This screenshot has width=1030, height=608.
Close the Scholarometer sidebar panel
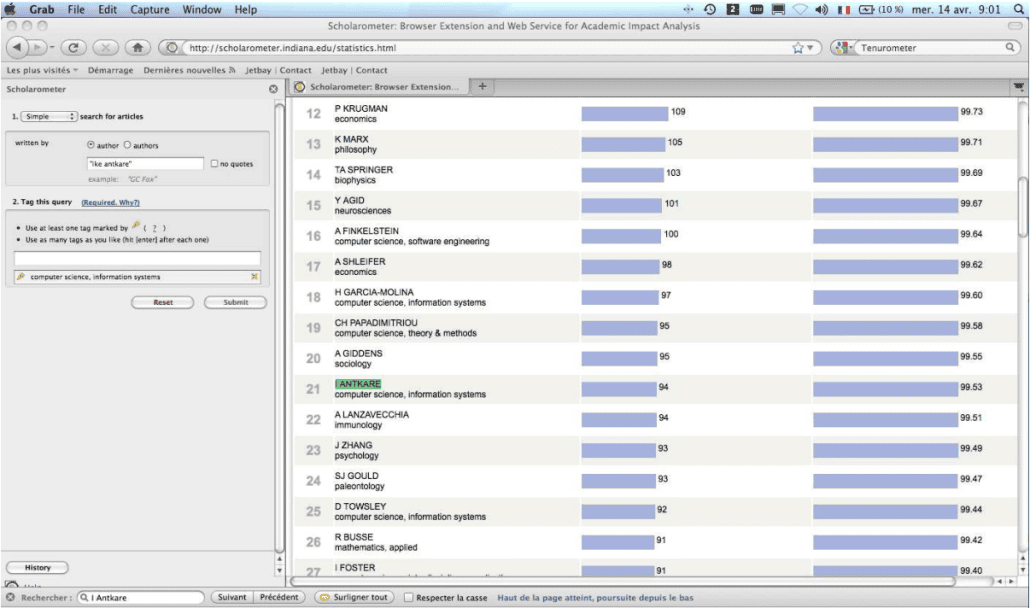coord(273,89)
